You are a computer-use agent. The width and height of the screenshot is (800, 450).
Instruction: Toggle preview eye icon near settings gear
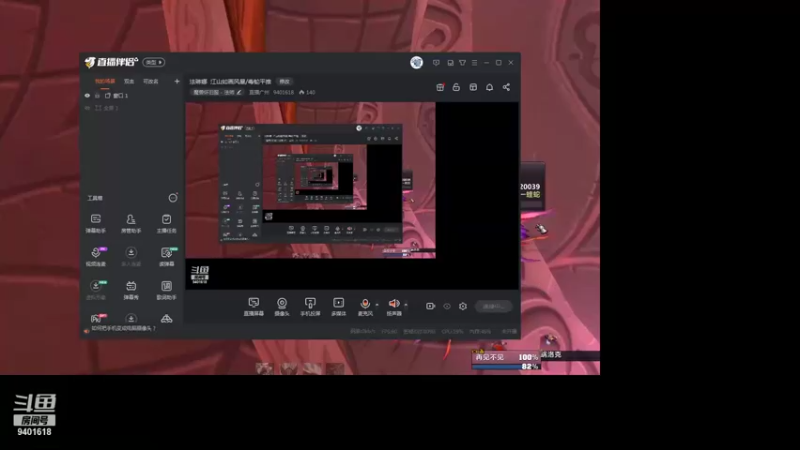447,306
